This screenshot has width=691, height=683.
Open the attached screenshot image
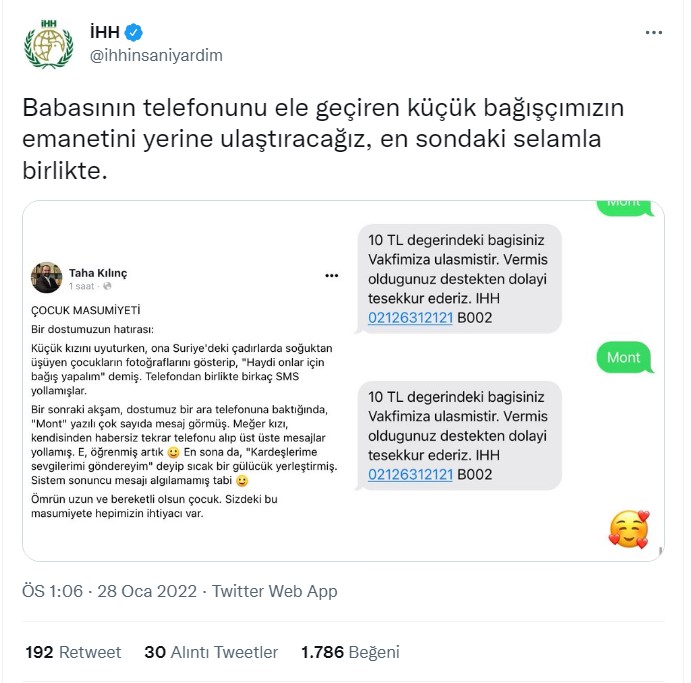343,380
